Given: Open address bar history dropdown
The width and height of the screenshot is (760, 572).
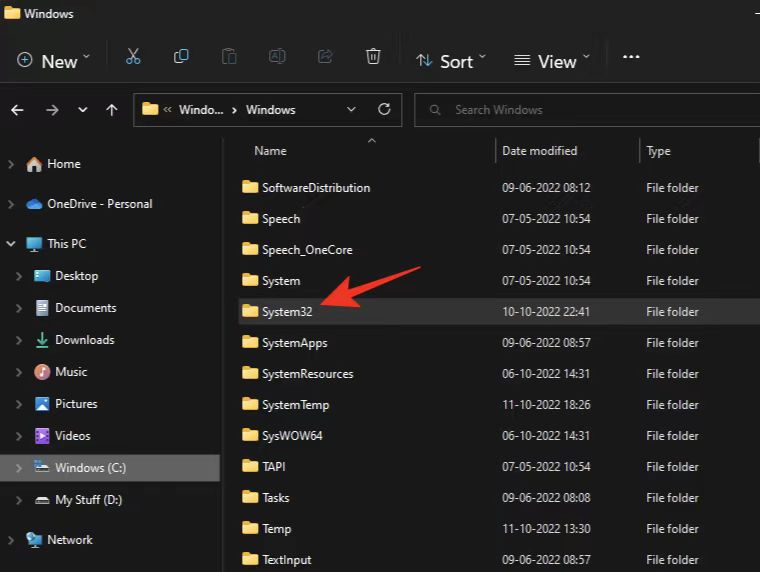Looking at the screenshot, I should click(x=351, y=110).
